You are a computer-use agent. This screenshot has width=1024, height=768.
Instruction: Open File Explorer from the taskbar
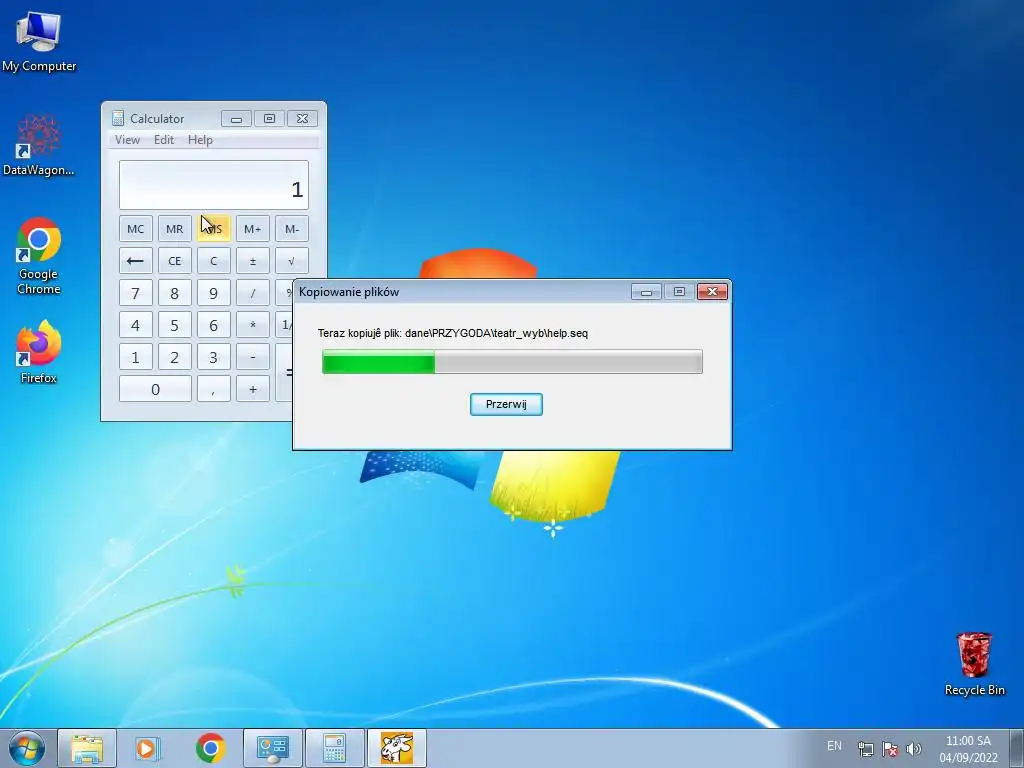click(x=87, y=748)
